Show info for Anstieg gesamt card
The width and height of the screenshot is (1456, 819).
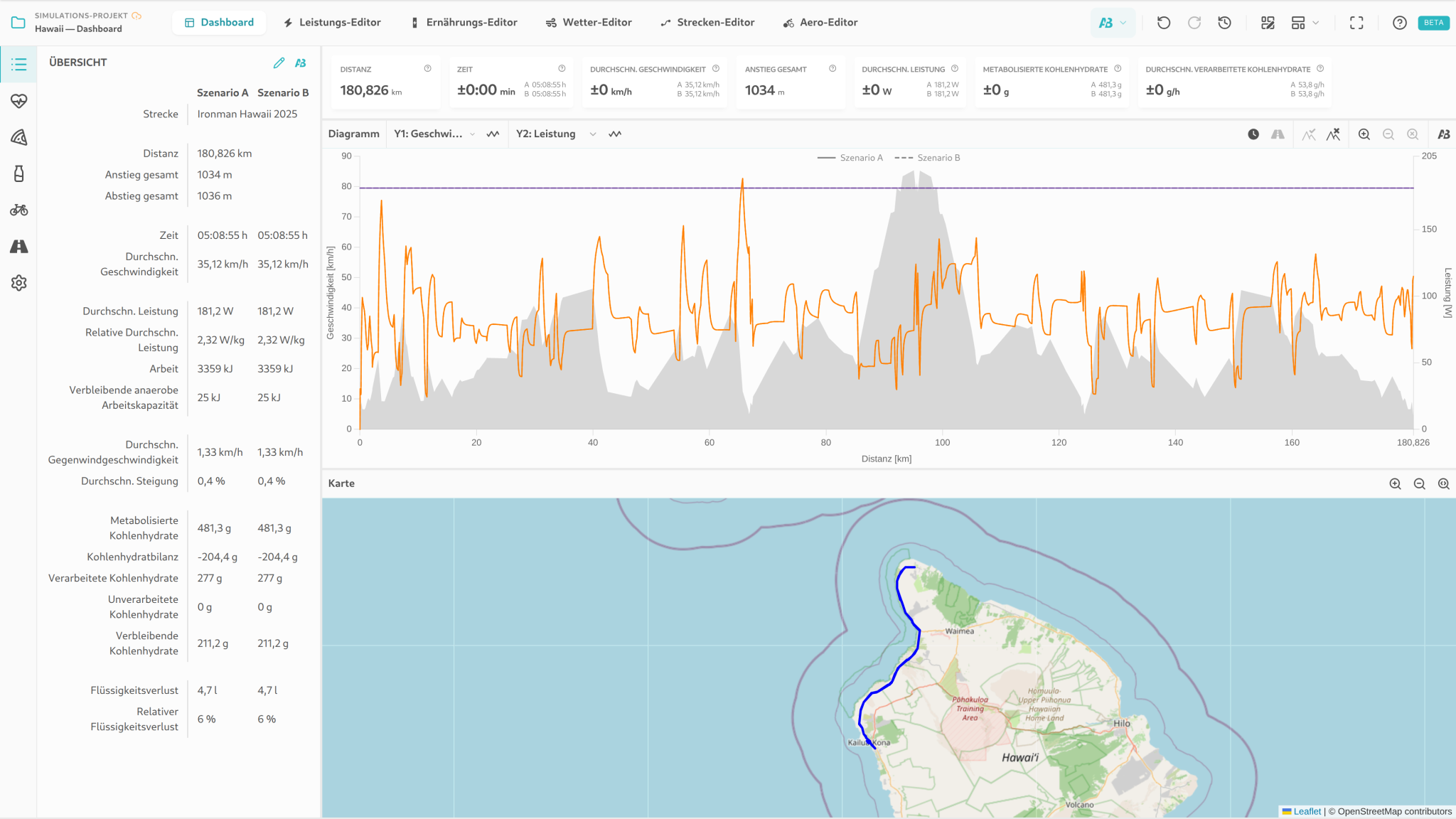click(833, 69)
